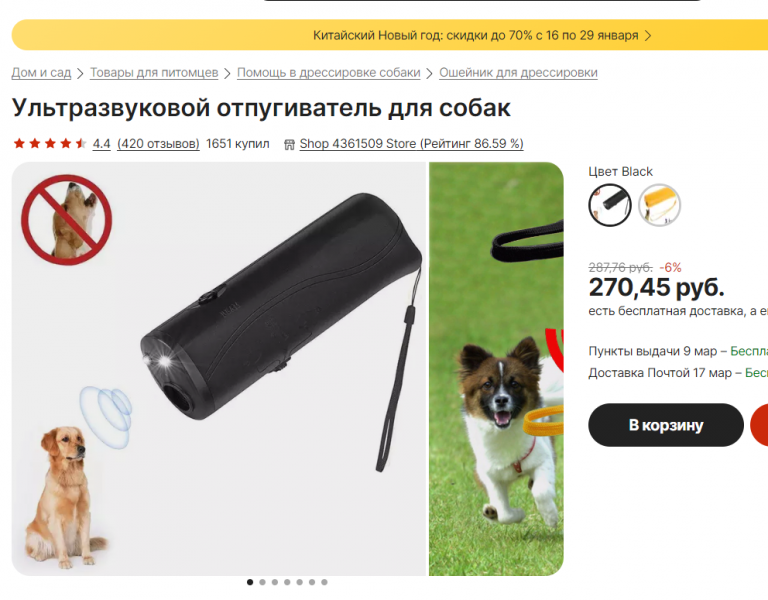Select the yellow color option

click(x=659, y=205)
